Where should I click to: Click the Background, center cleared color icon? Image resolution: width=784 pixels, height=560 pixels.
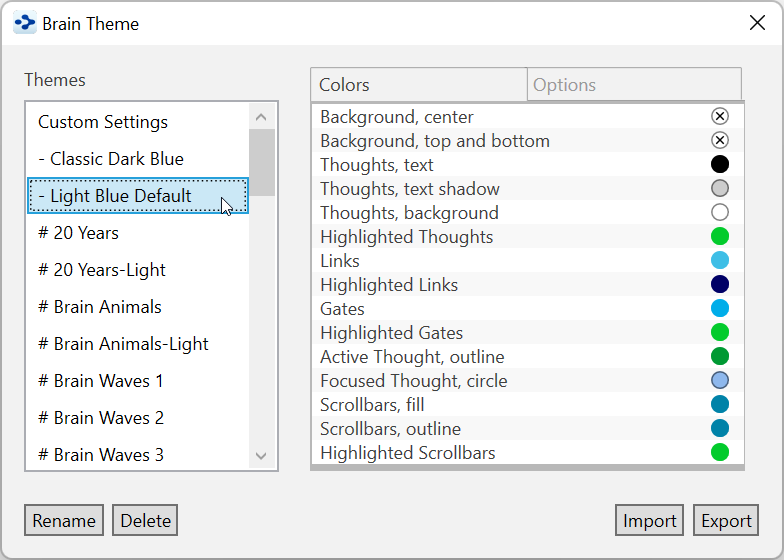(719, 117)
